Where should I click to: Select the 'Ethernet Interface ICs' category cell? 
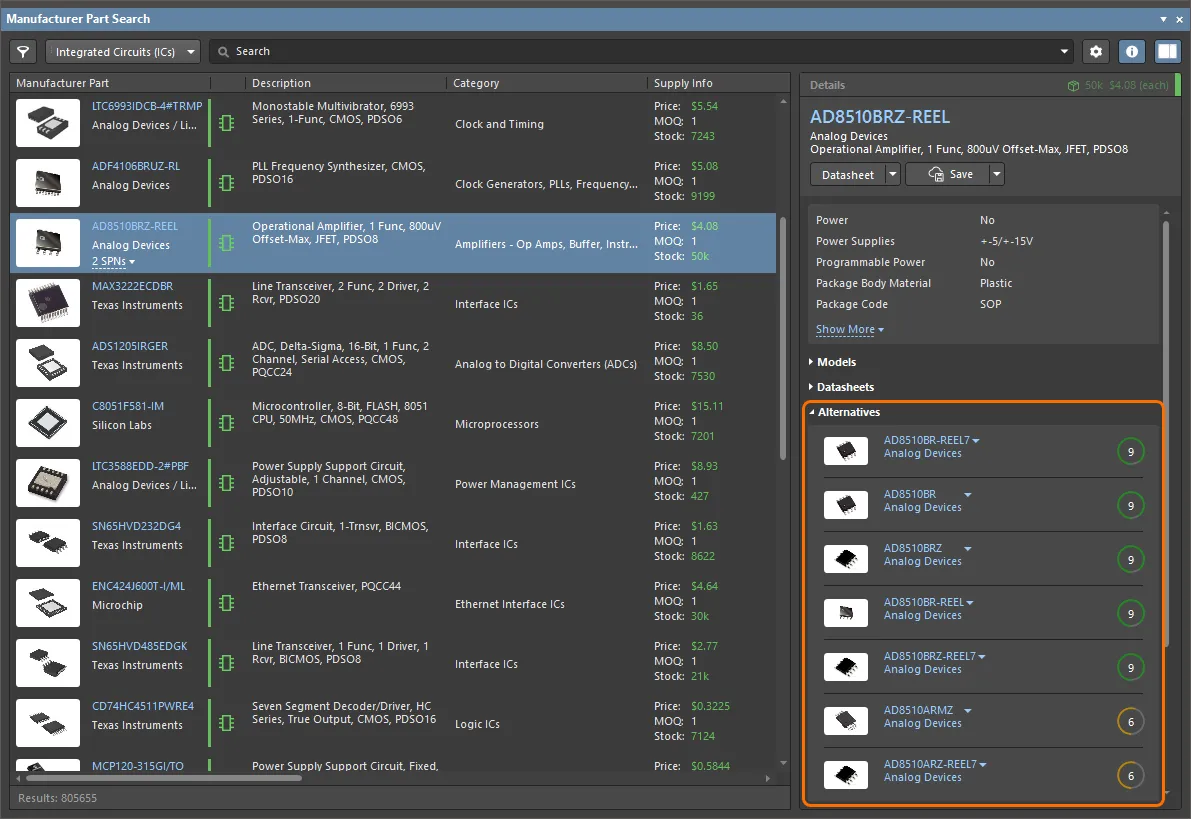pyautogui.click(x=510, y=605)
